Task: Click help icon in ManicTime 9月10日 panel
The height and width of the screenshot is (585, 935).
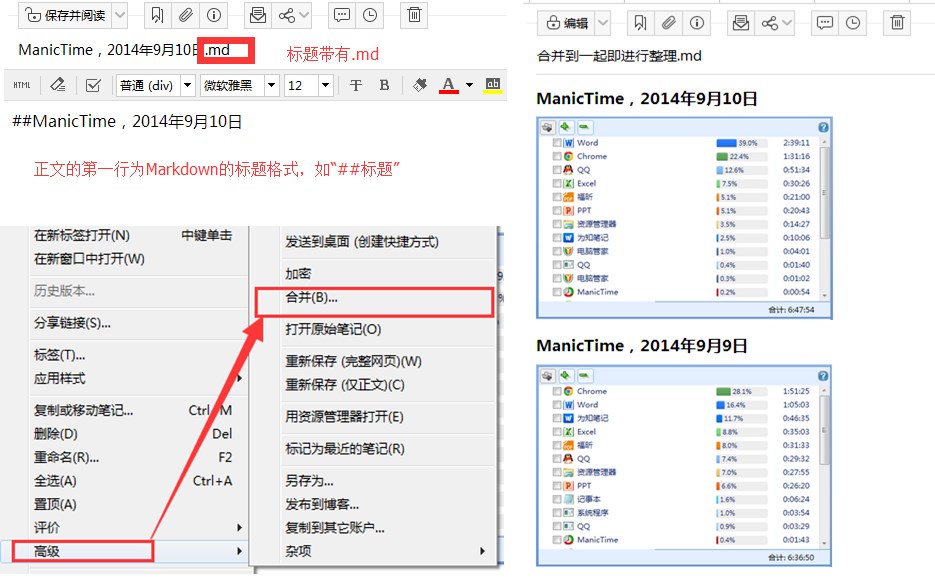Action: [823, 127]
